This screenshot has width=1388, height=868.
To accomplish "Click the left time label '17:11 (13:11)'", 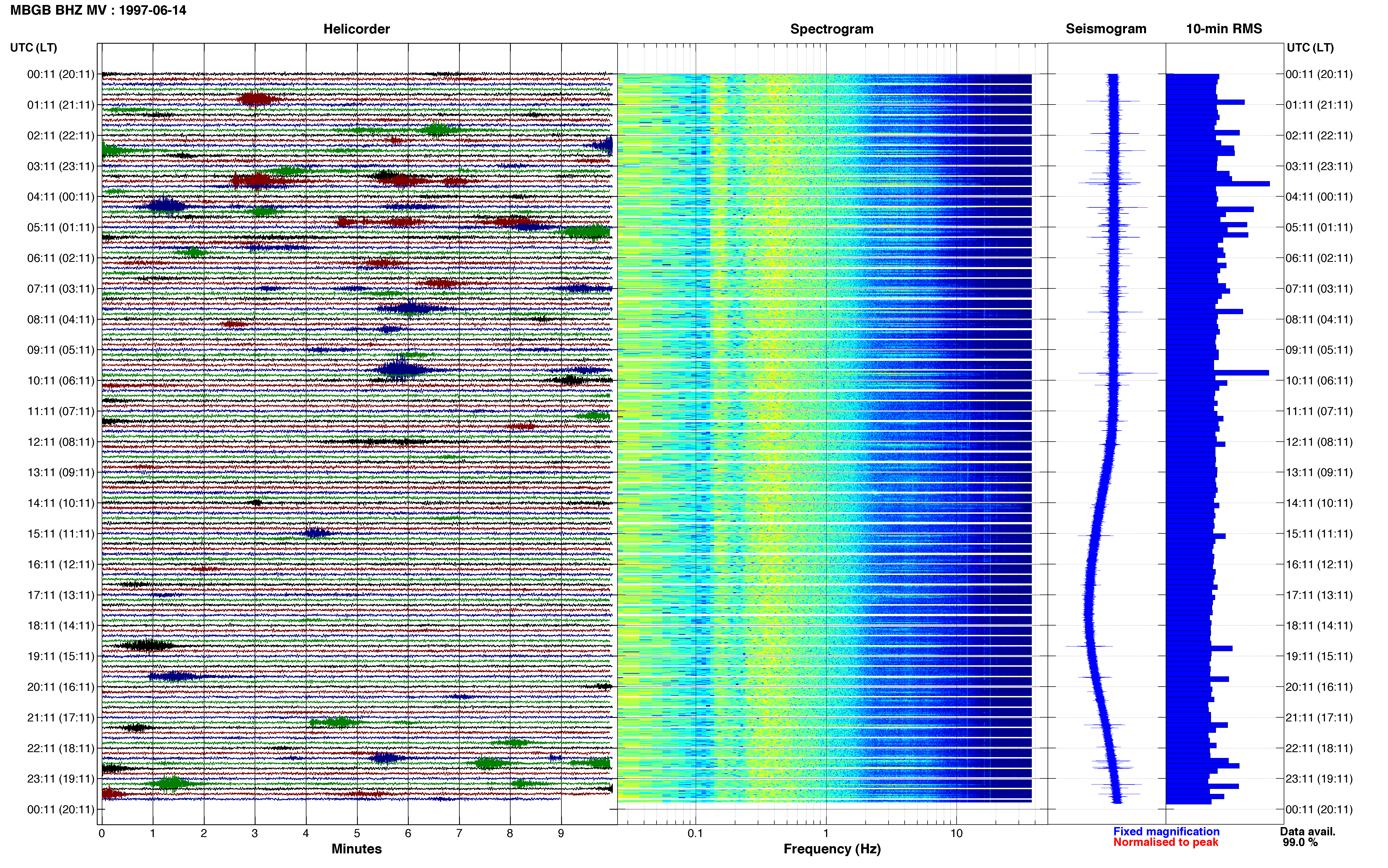I will click(61, 595).
